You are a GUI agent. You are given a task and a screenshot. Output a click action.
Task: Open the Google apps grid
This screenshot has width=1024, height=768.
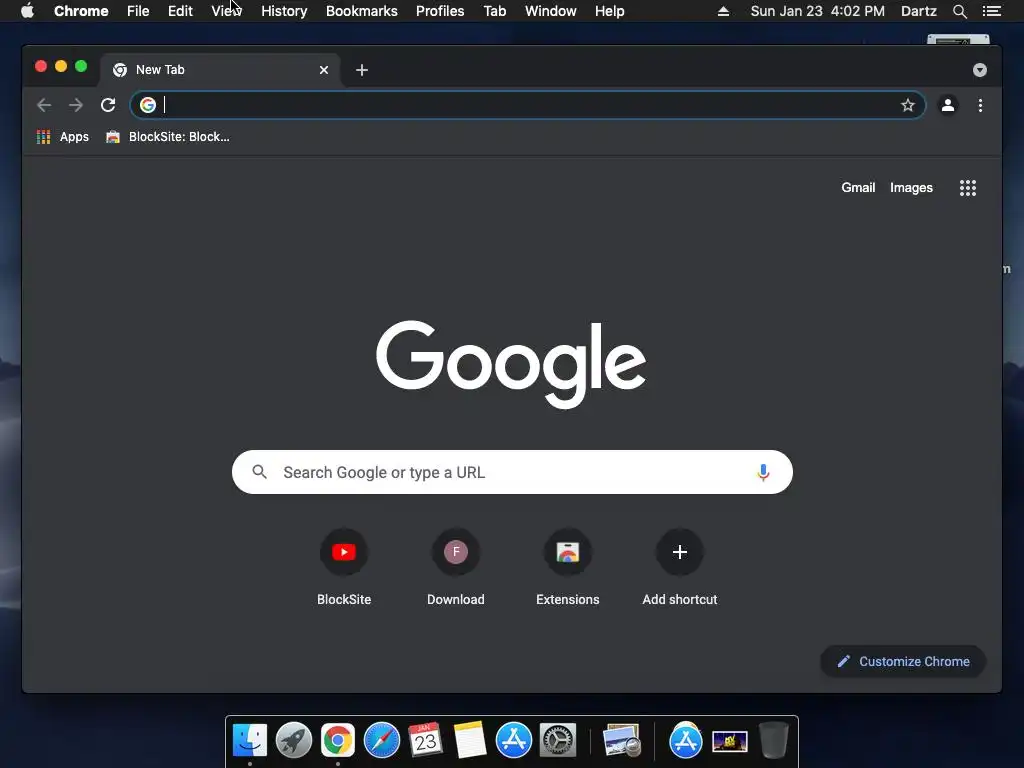(968, 188)
